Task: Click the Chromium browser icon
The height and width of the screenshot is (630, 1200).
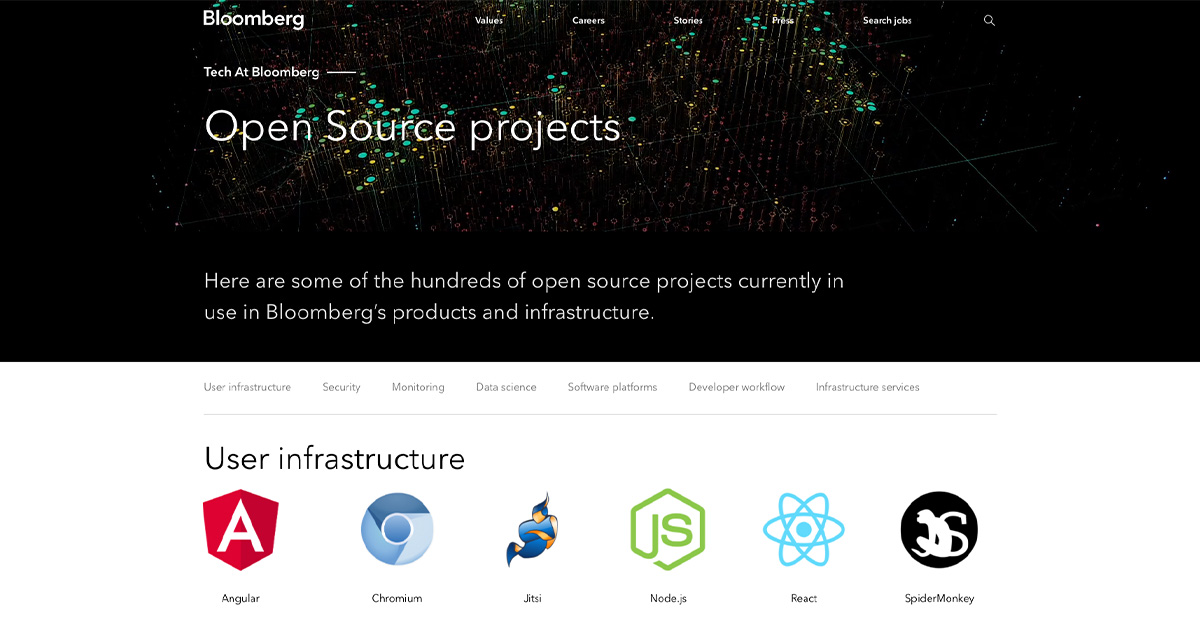Action: [x=396, y=530]
